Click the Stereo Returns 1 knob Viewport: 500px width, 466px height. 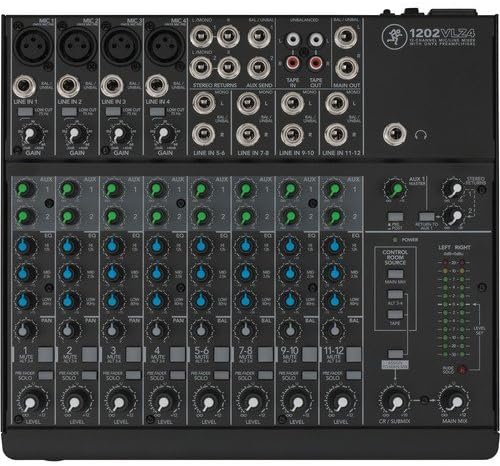453,189
